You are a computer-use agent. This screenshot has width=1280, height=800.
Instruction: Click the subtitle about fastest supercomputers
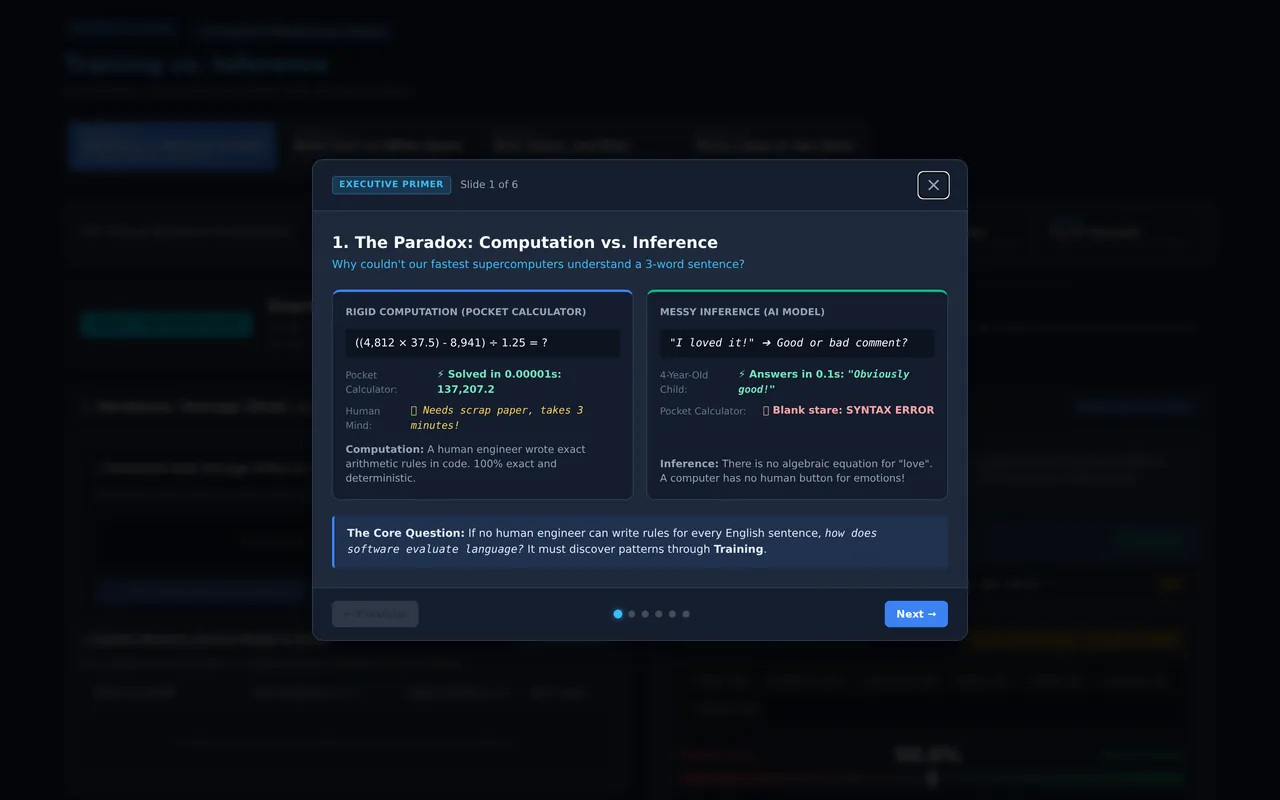(x=538, y=265)
